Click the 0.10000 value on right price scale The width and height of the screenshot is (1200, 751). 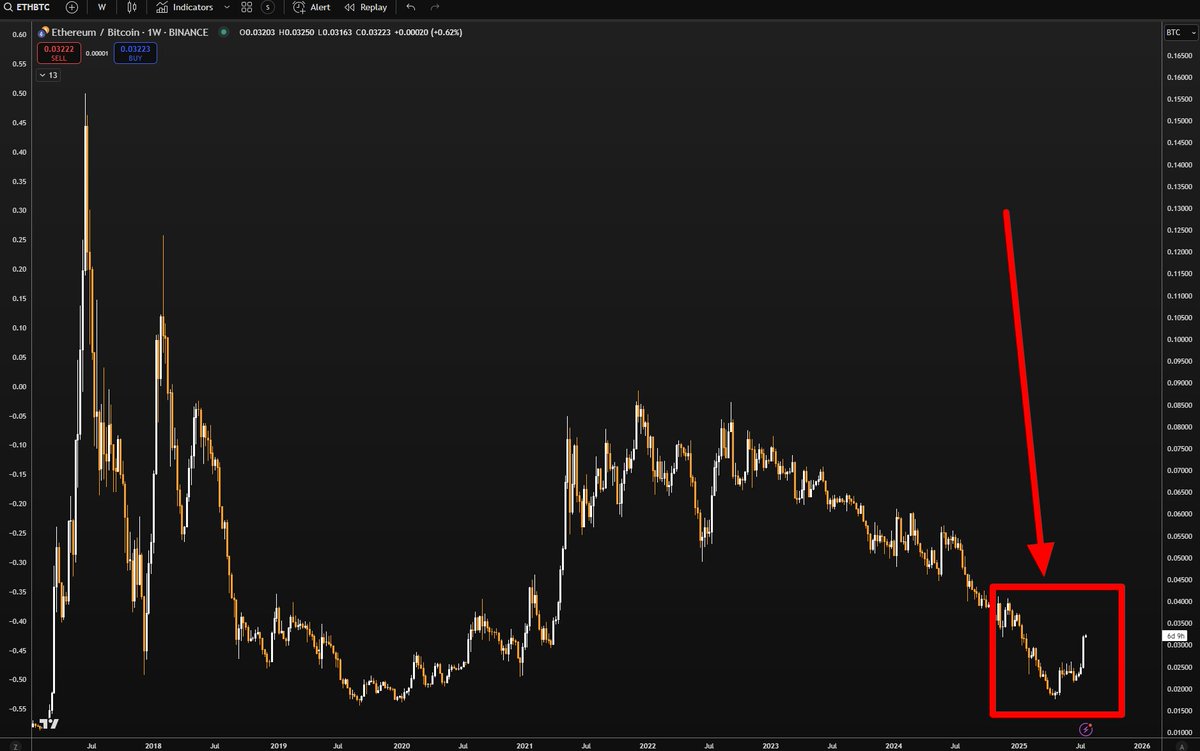[x=1179, y=340]
